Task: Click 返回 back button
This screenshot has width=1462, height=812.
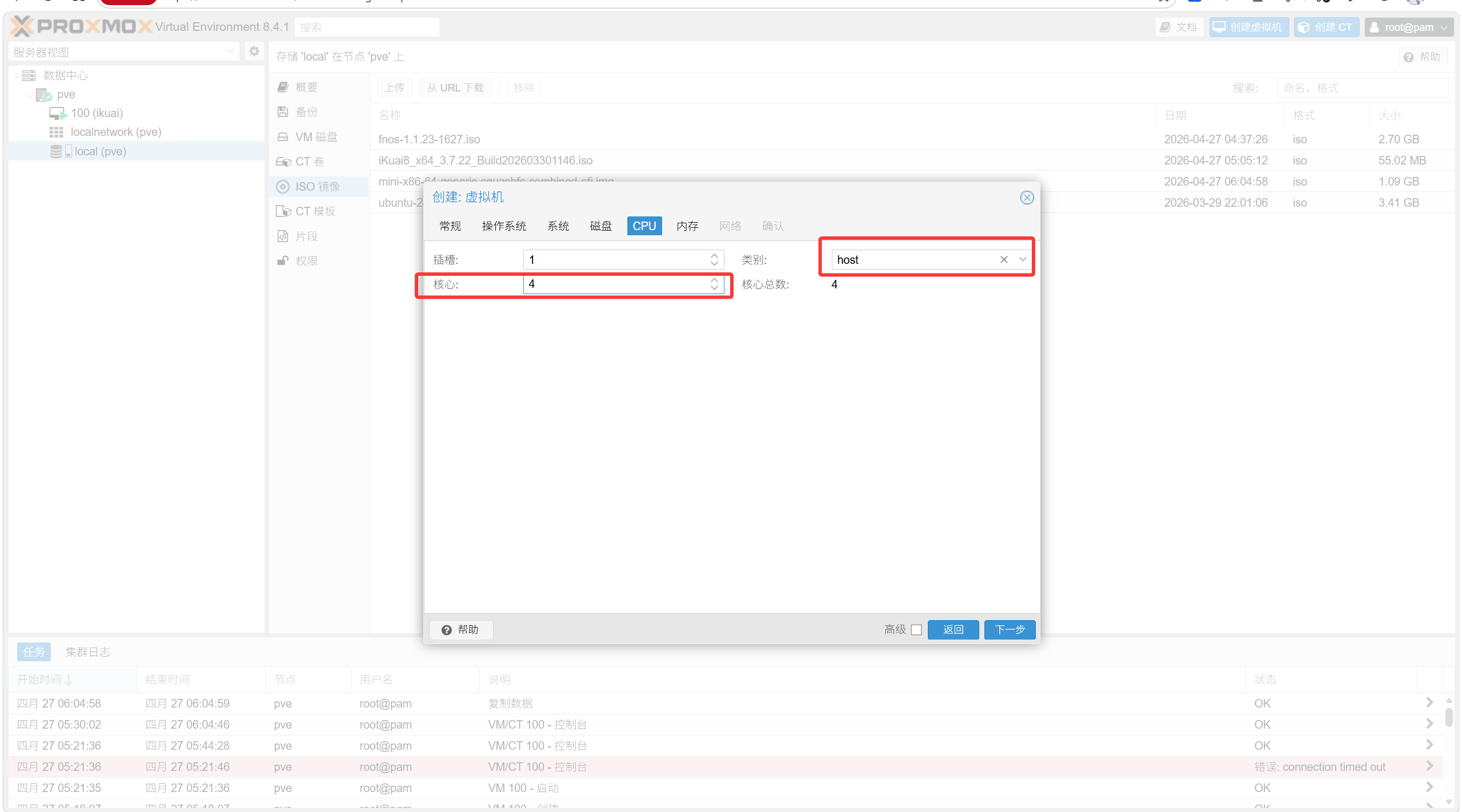Action: (x=953, y=629)
